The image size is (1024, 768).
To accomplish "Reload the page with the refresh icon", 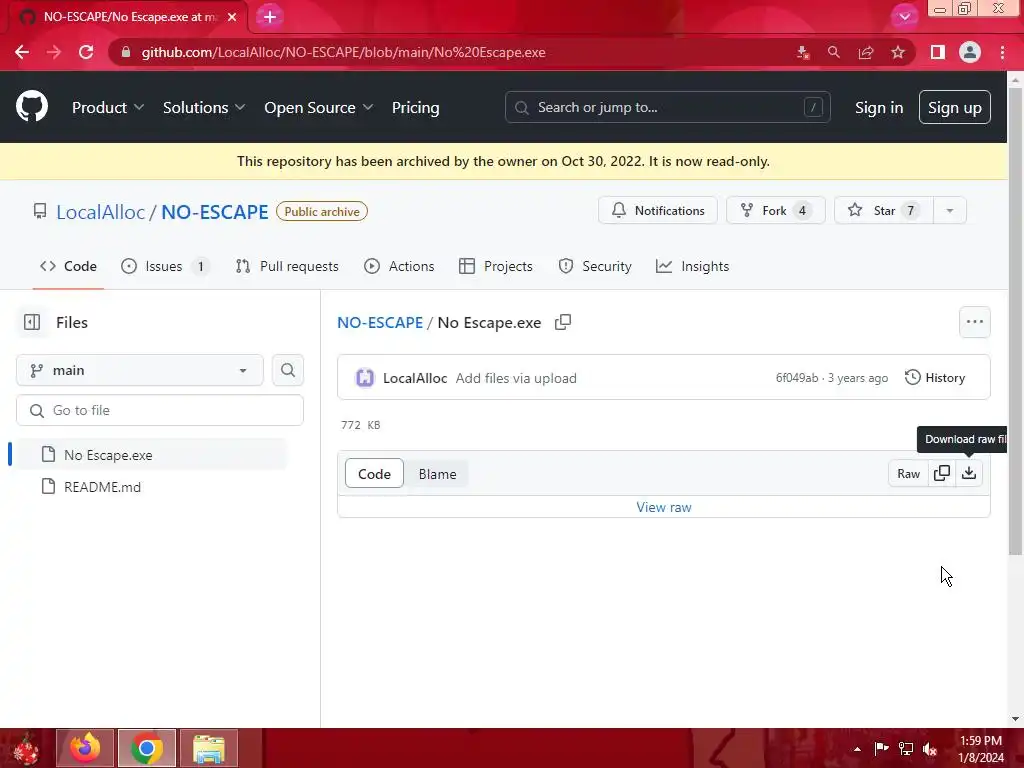I will [x=86, y=52].
